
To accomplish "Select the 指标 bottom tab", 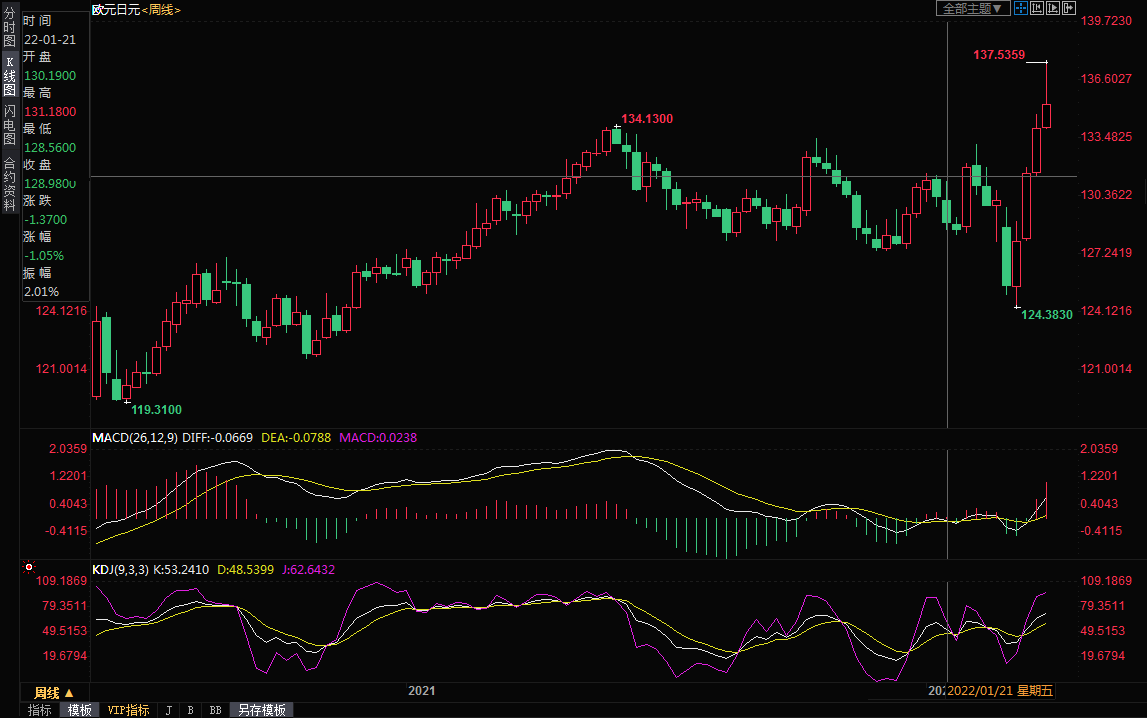I will (40, 710).
